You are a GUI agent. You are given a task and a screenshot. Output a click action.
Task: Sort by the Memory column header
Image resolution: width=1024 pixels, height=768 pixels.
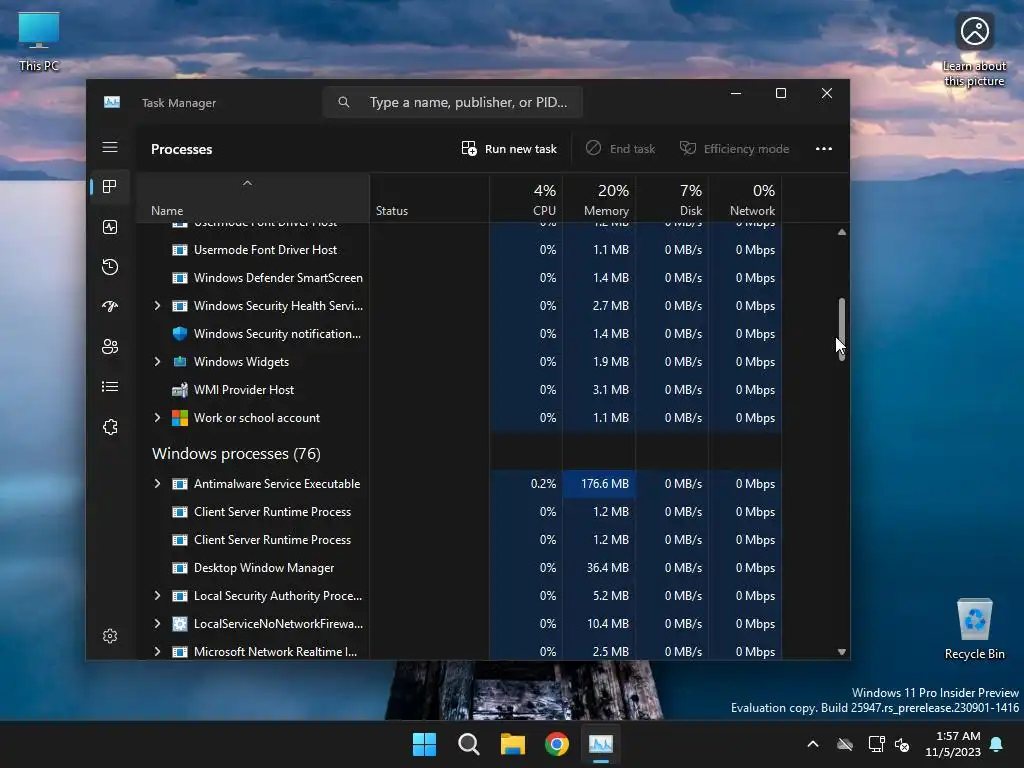point(599,198)
